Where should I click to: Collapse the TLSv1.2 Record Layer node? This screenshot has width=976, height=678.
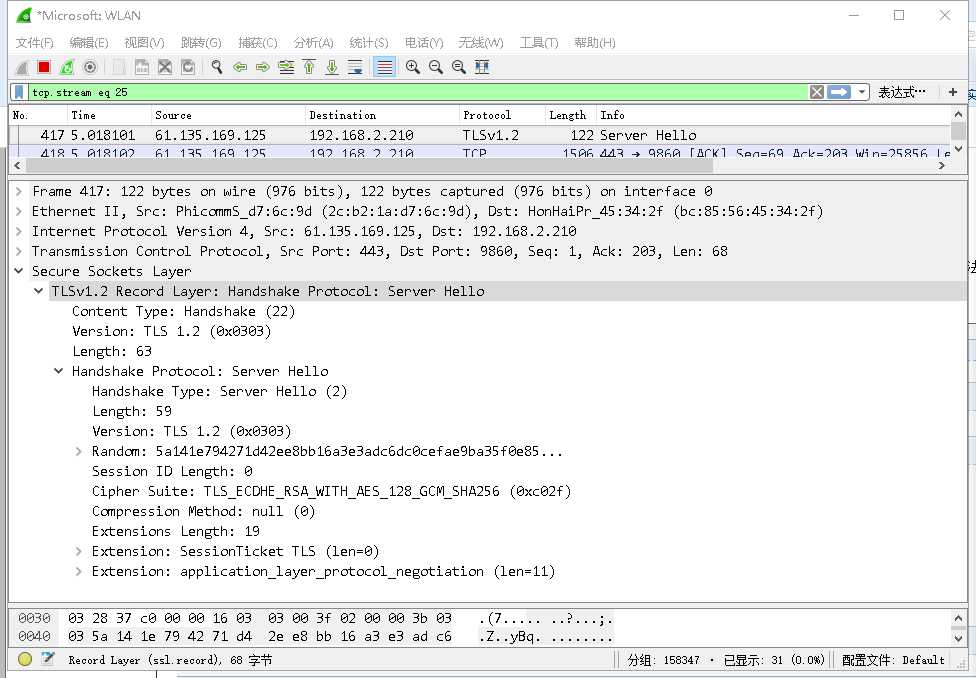pos(39,291)
